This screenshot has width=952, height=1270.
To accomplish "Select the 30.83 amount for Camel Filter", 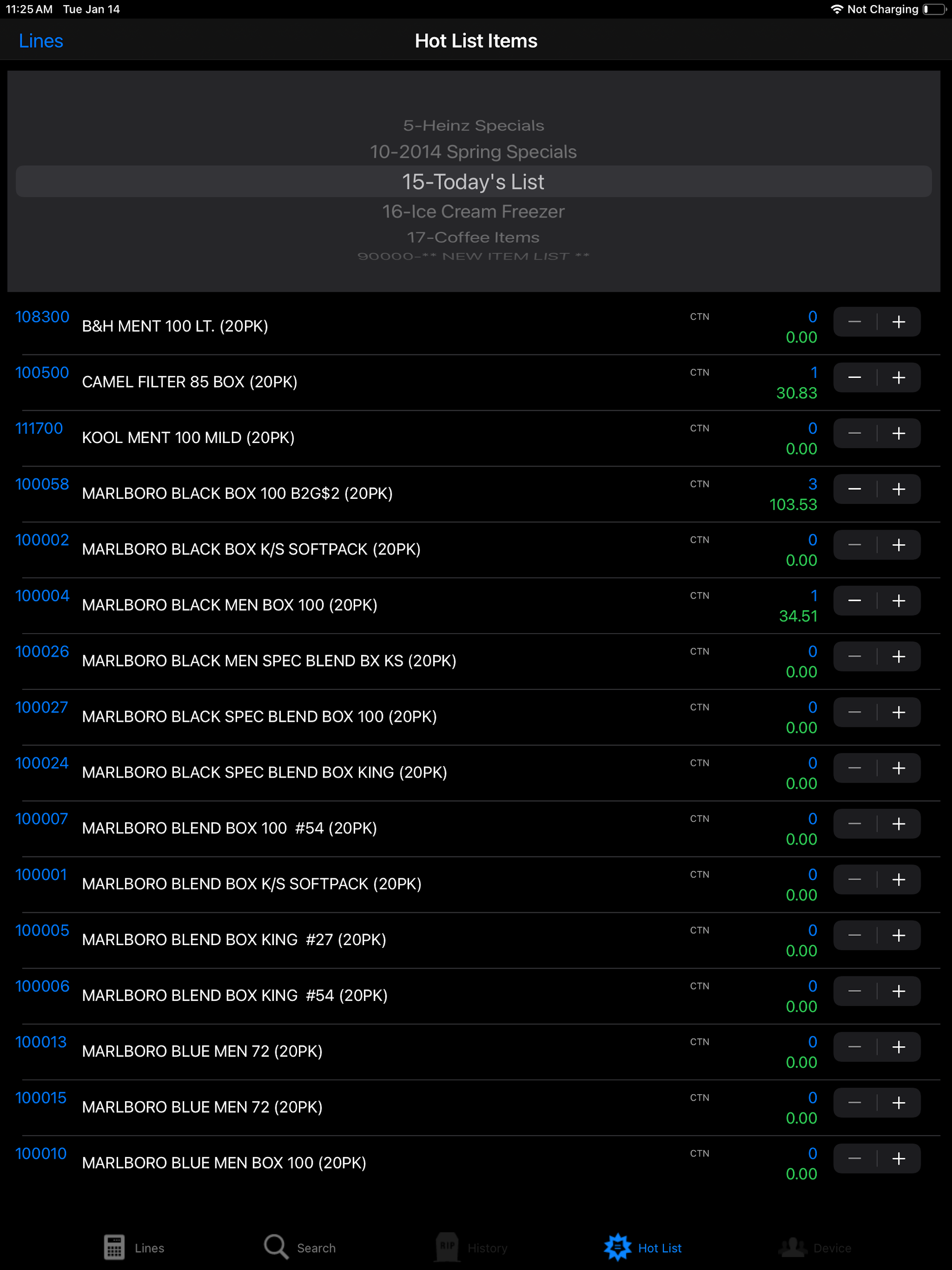I will (796, 393).
